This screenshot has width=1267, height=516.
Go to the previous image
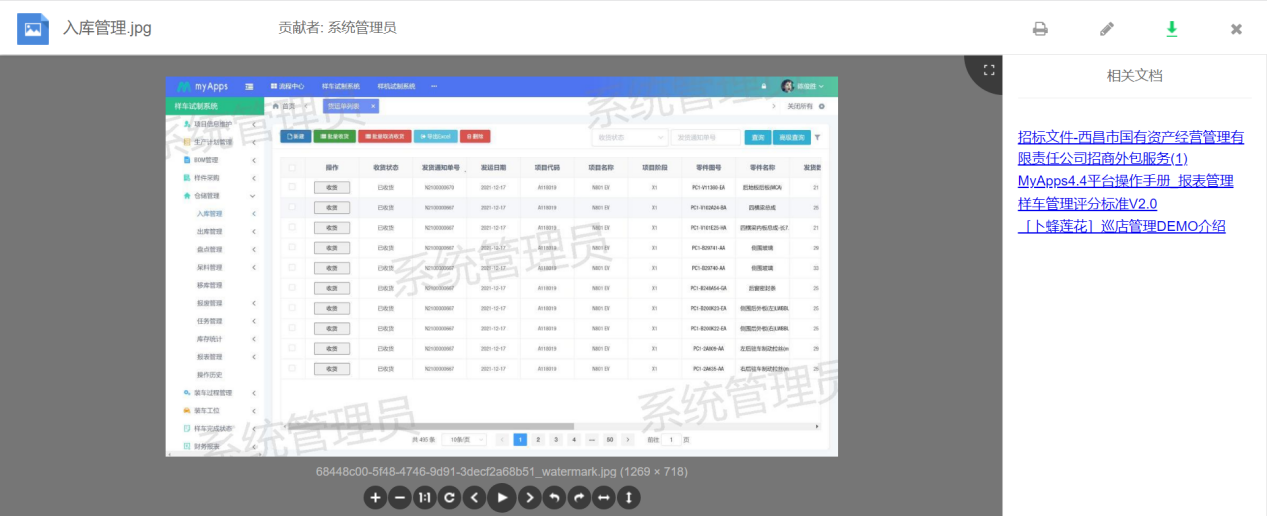click(475, 497)
